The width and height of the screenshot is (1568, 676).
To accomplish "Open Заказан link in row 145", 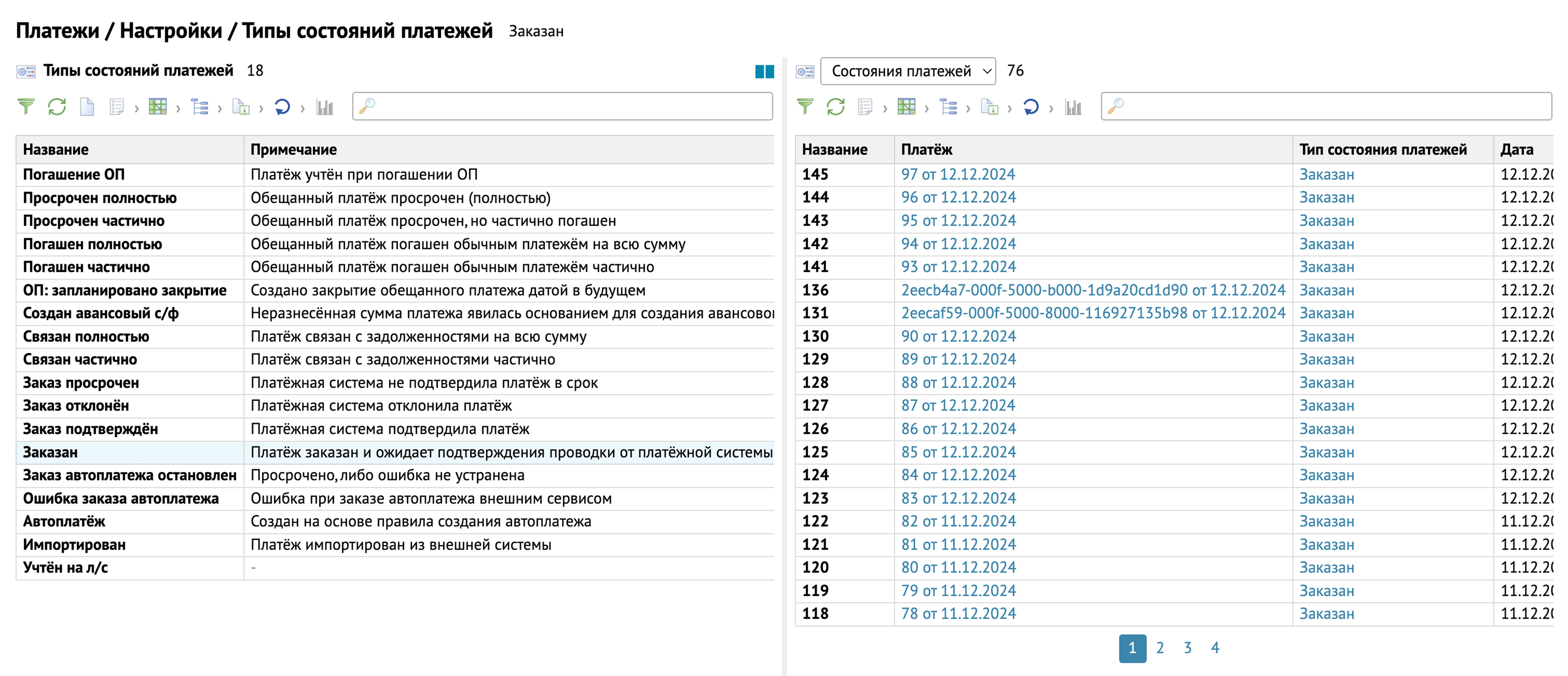I will (x=1327, y=175).
